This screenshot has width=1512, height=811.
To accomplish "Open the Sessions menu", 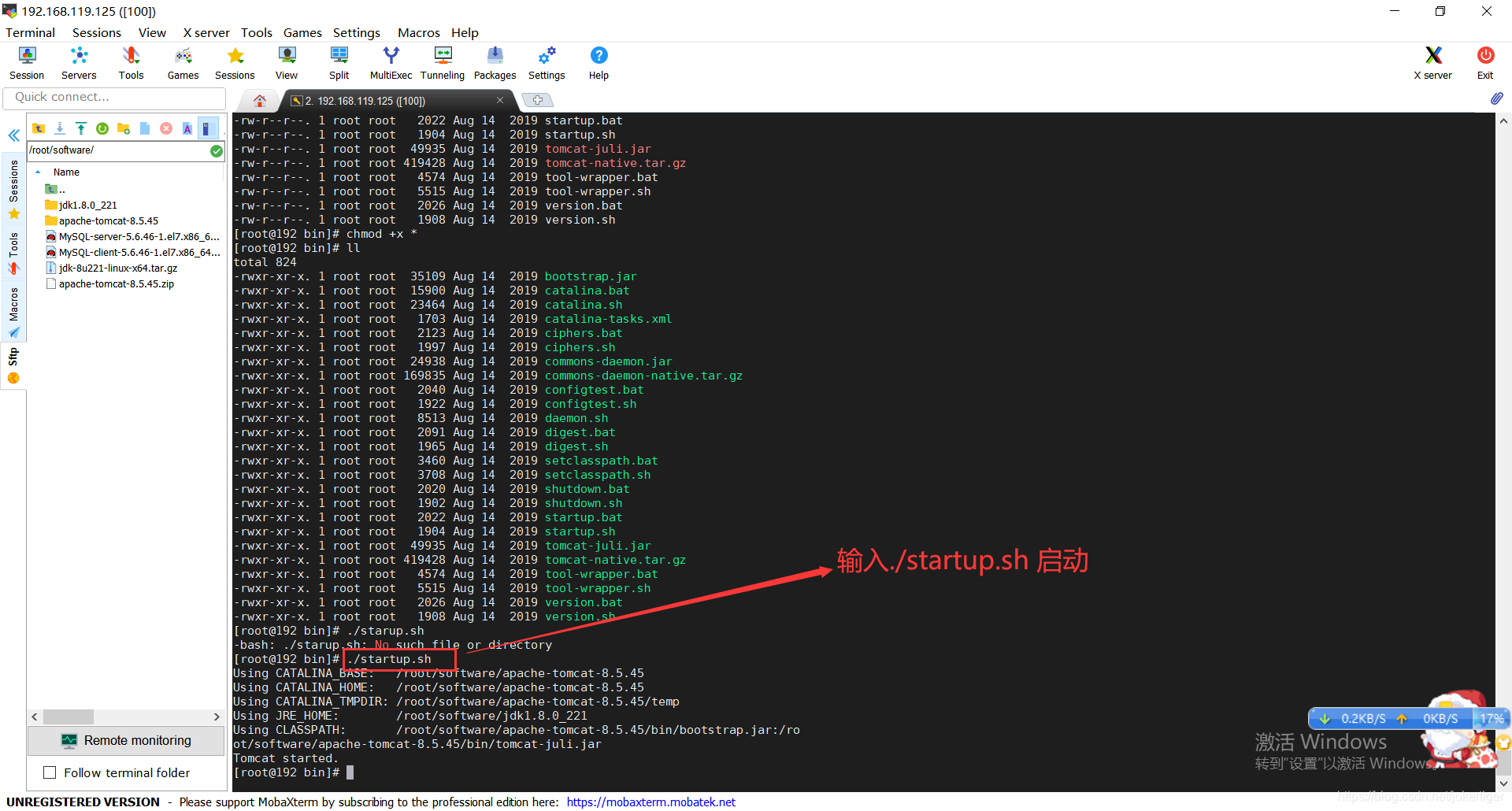I will tap(97, 32).
